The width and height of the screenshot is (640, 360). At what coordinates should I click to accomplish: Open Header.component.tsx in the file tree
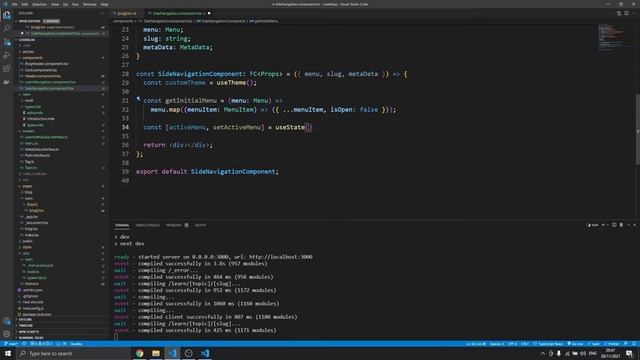coord(42,76)
